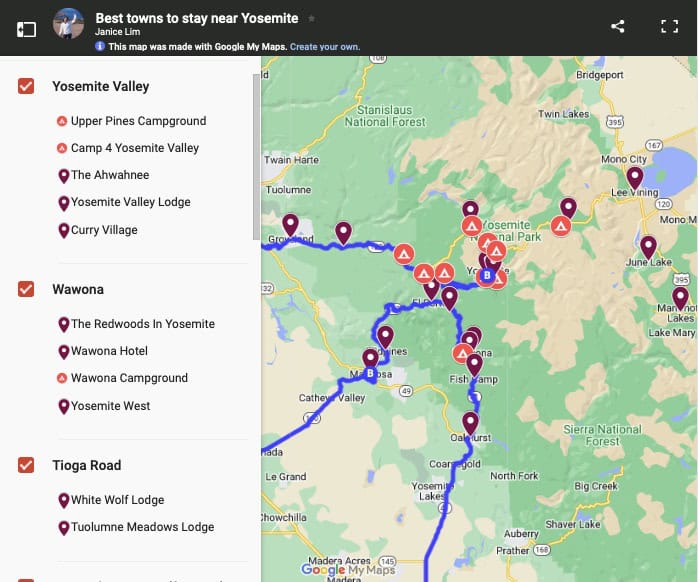The width and height of the screenshot is (698, 582).
Task: Star this Yosemite map
Action: click(x=312, y=18)
